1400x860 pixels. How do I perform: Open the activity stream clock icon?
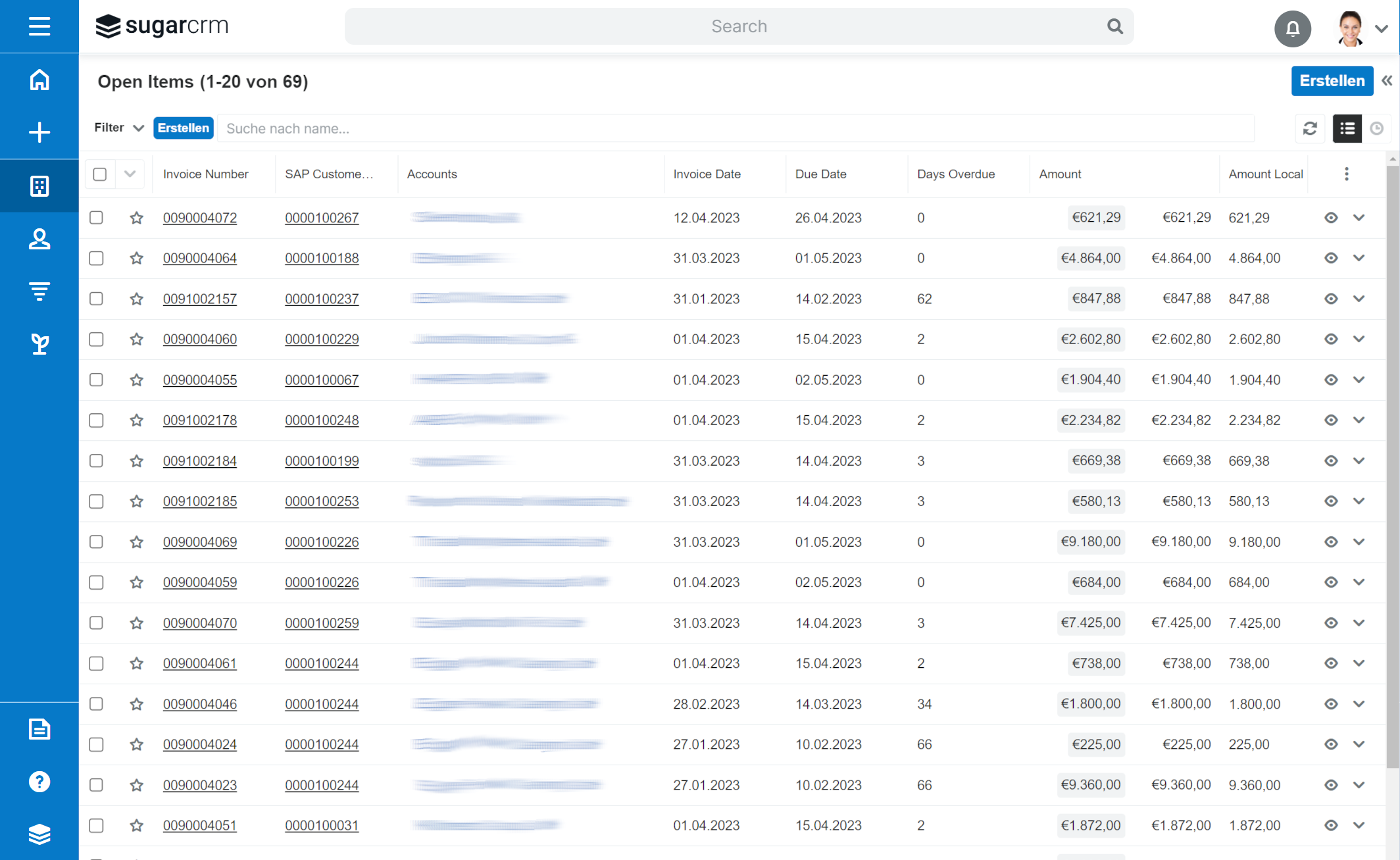tap(1376, 128)
